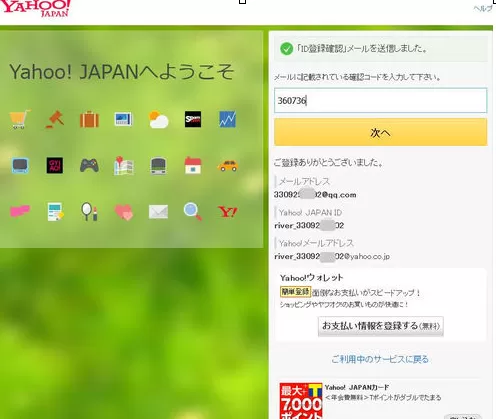Viewport: 496px width, 419px height.
Task: Open ご利用中のサービスに戻る link
Action: tap(380, 359)
